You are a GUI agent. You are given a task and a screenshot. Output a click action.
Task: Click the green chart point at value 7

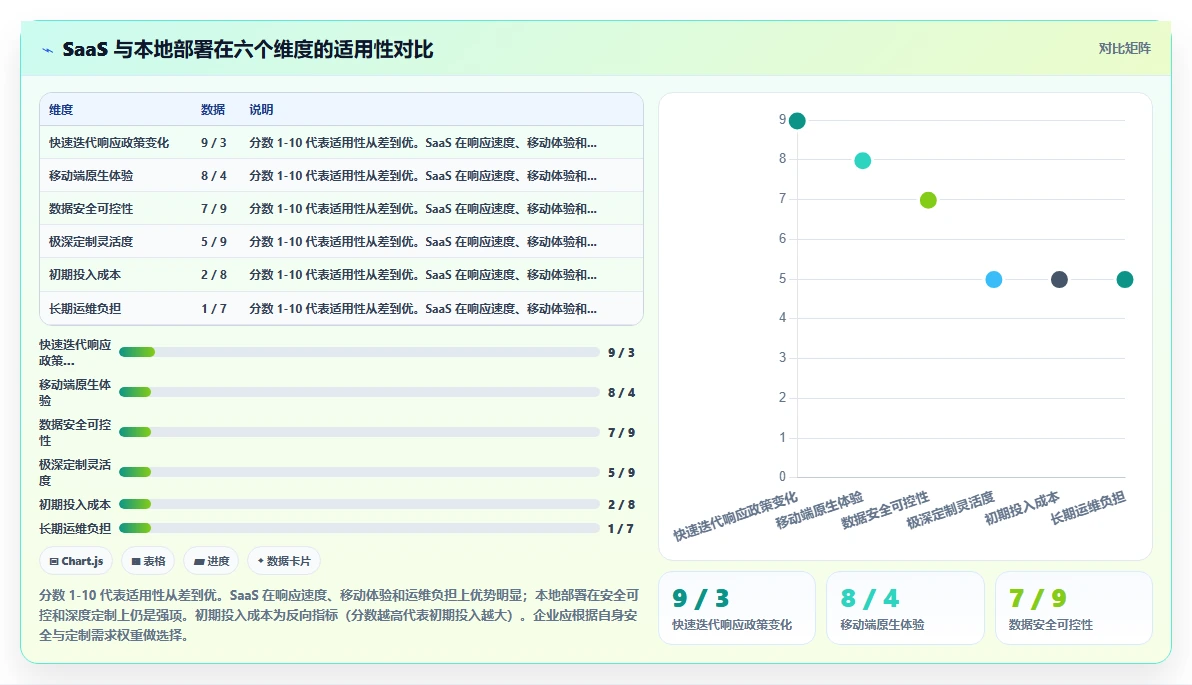click(928, 200)
